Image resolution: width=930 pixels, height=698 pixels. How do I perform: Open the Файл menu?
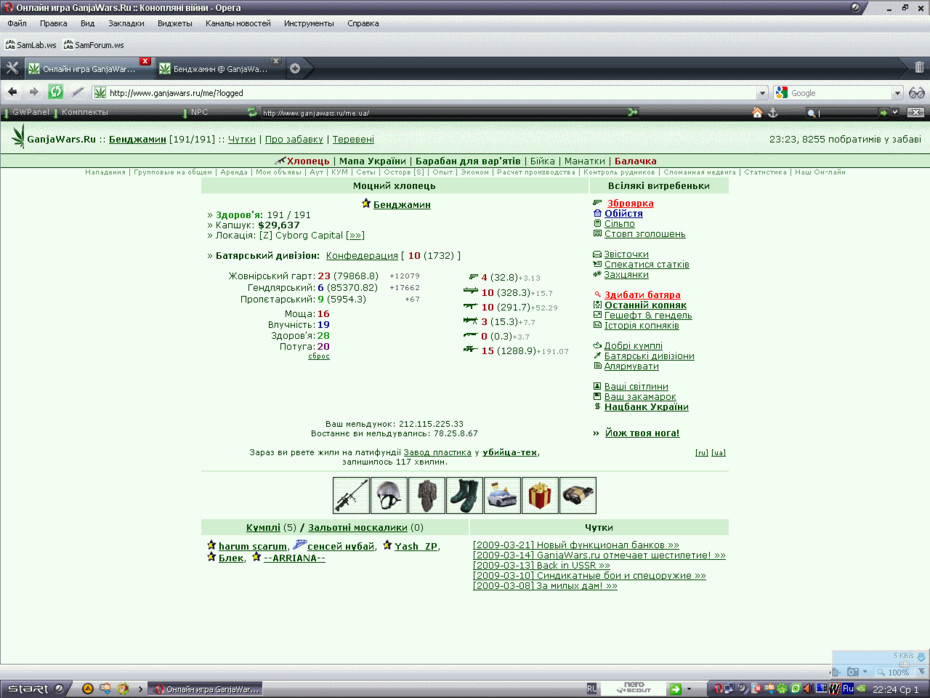(x=17, y=24)
